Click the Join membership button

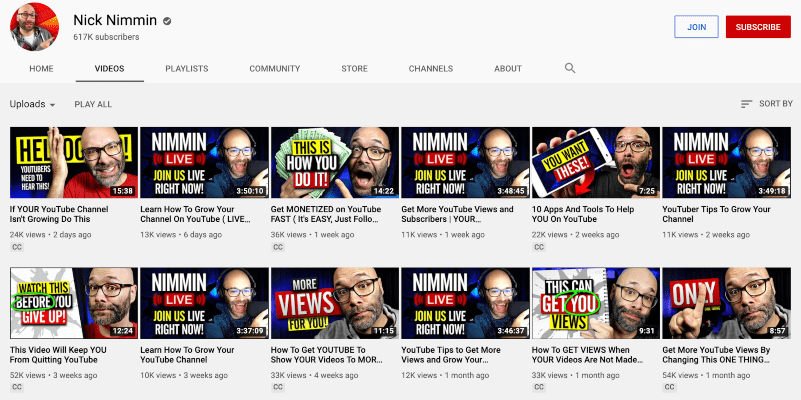tap(696, 27)
